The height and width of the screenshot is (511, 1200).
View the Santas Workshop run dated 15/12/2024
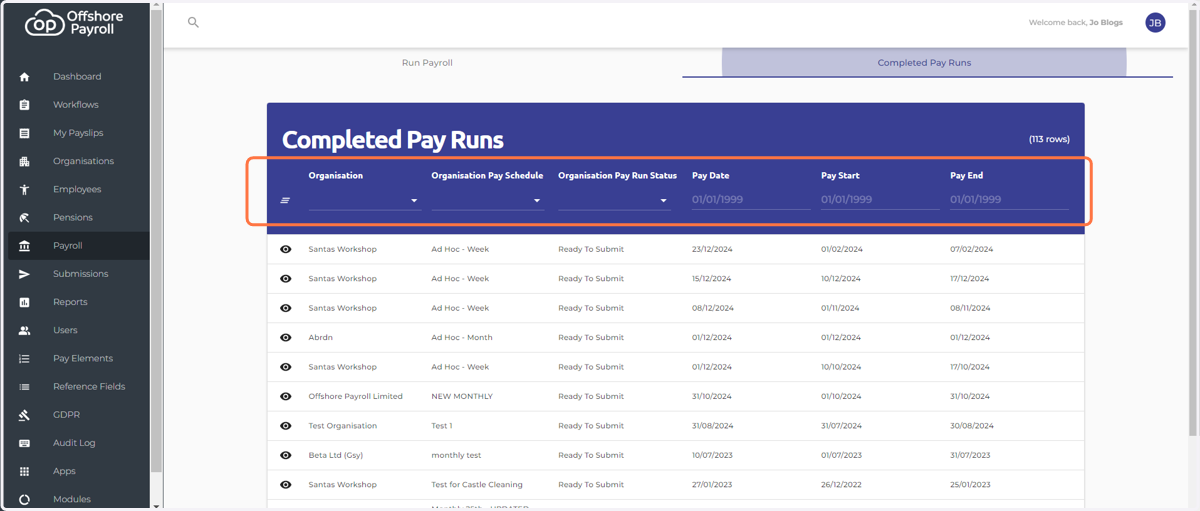[286, 279]
